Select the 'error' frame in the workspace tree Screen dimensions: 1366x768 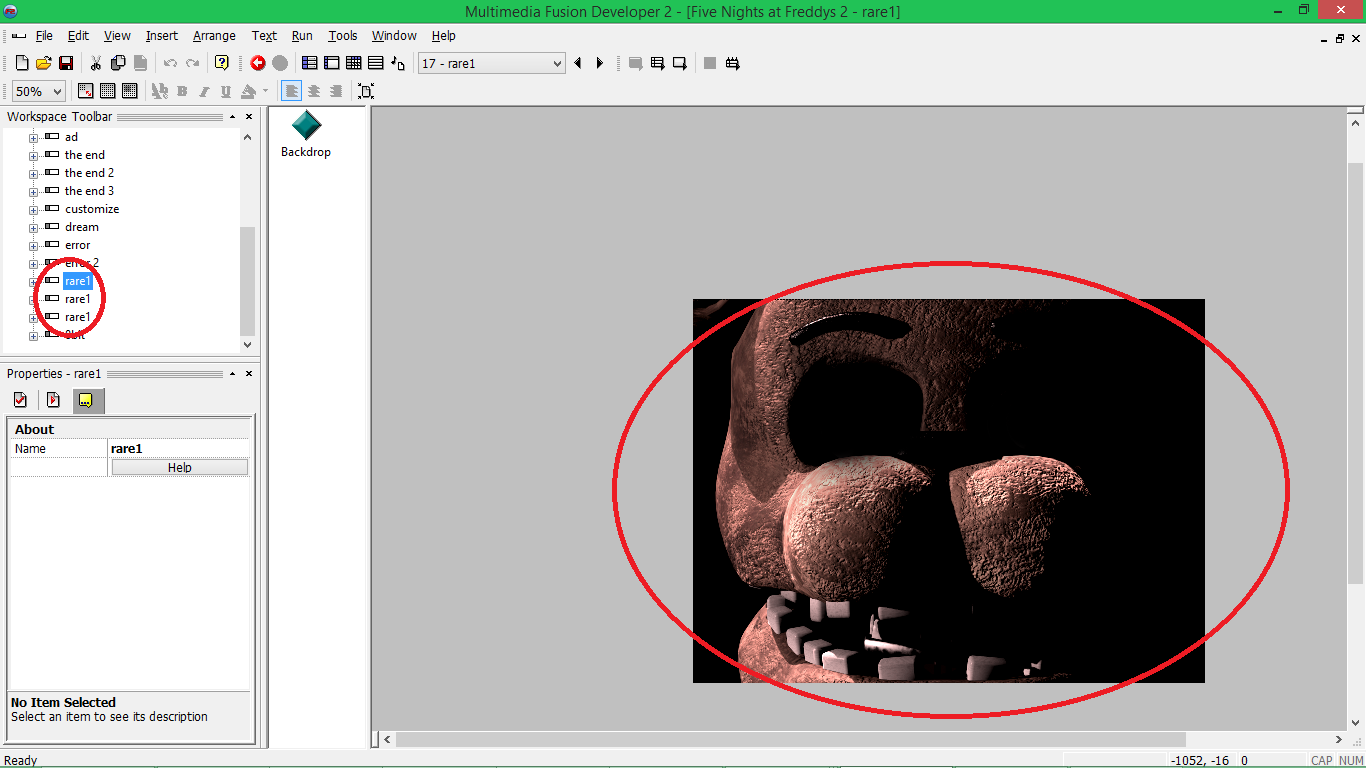coord(77,245)
